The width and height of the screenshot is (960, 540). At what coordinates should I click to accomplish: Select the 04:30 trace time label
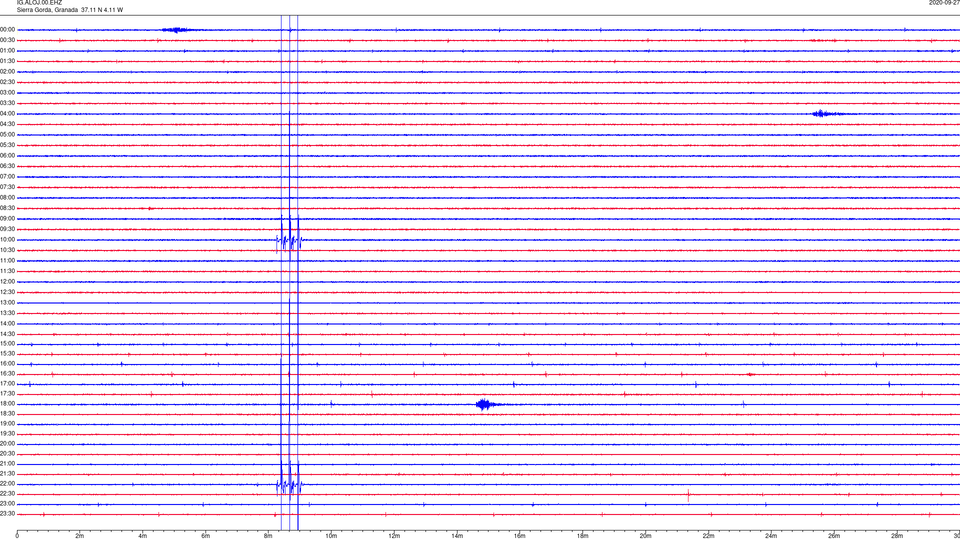pyautogui.click(x=8, y=124)
